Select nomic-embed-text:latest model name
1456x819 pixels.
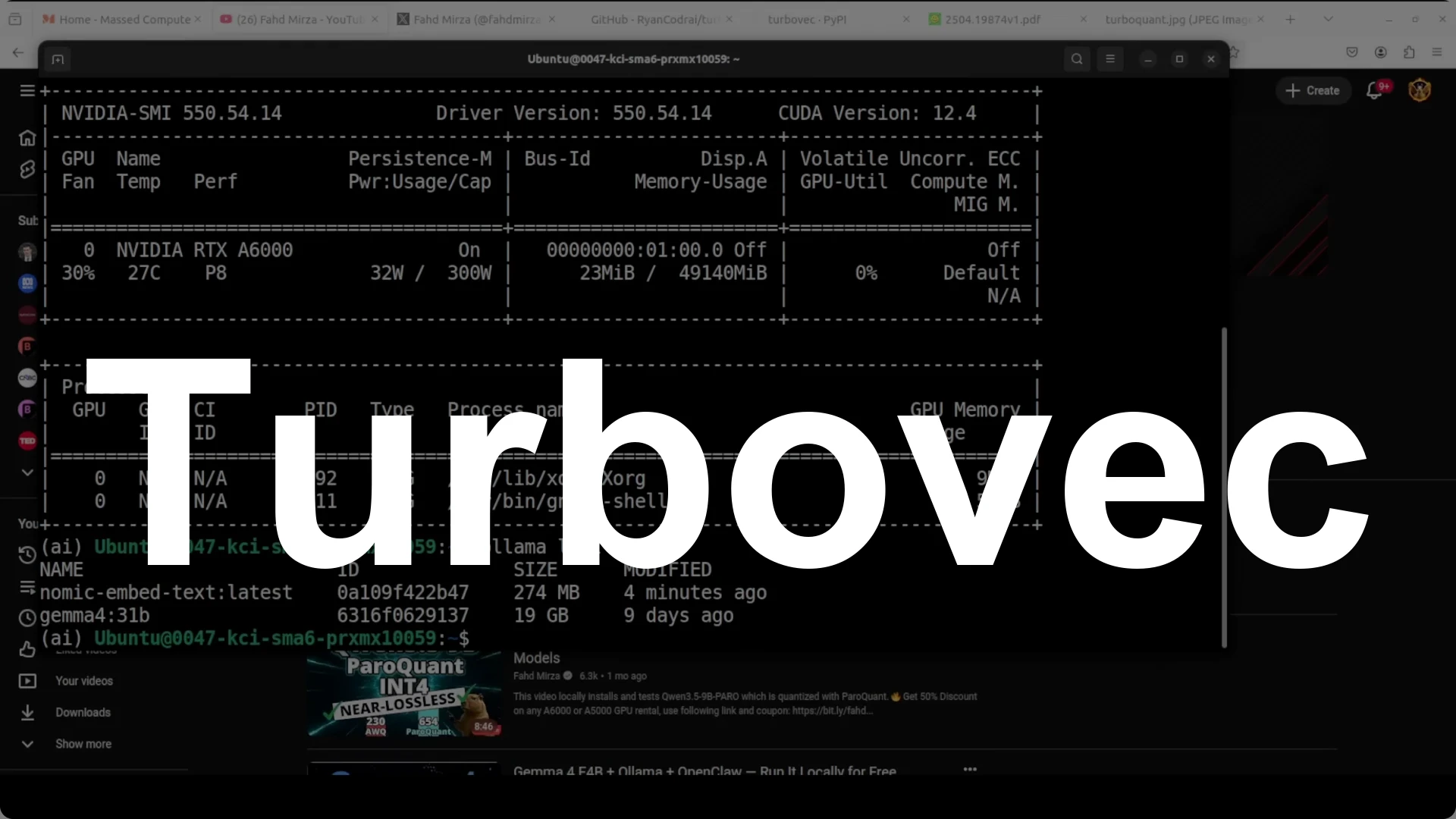(x=166, y=593)
